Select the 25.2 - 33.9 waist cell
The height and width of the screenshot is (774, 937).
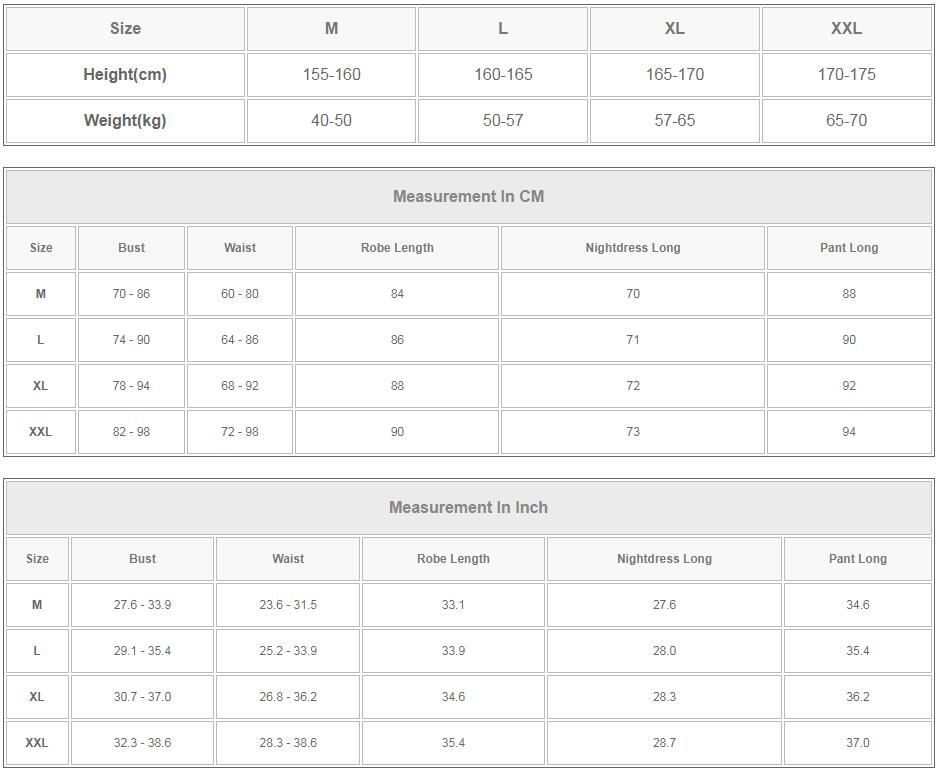click(288, 651)
